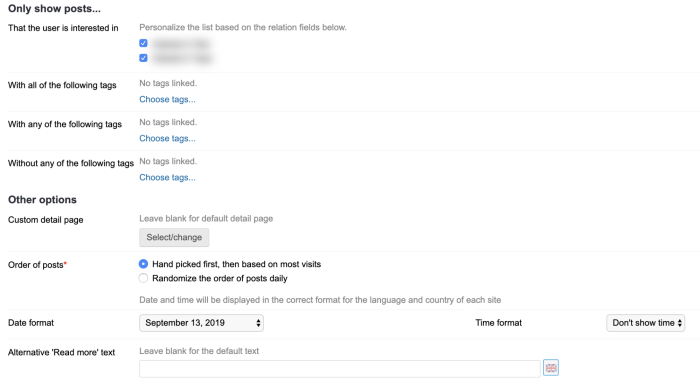700x389 pixels.
Task: Click the 'Other options' heading
Action: coord(42,200)
